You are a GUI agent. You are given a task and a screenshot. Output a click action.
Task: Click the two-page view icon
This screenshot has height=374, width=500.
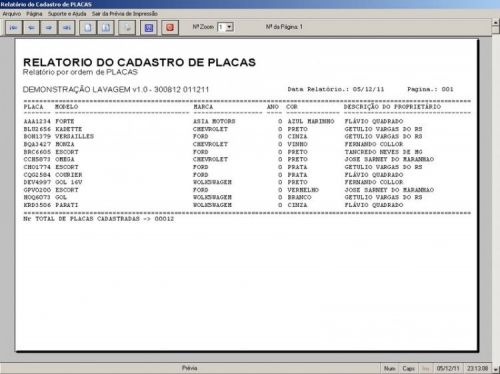click(x=106, y=27)
